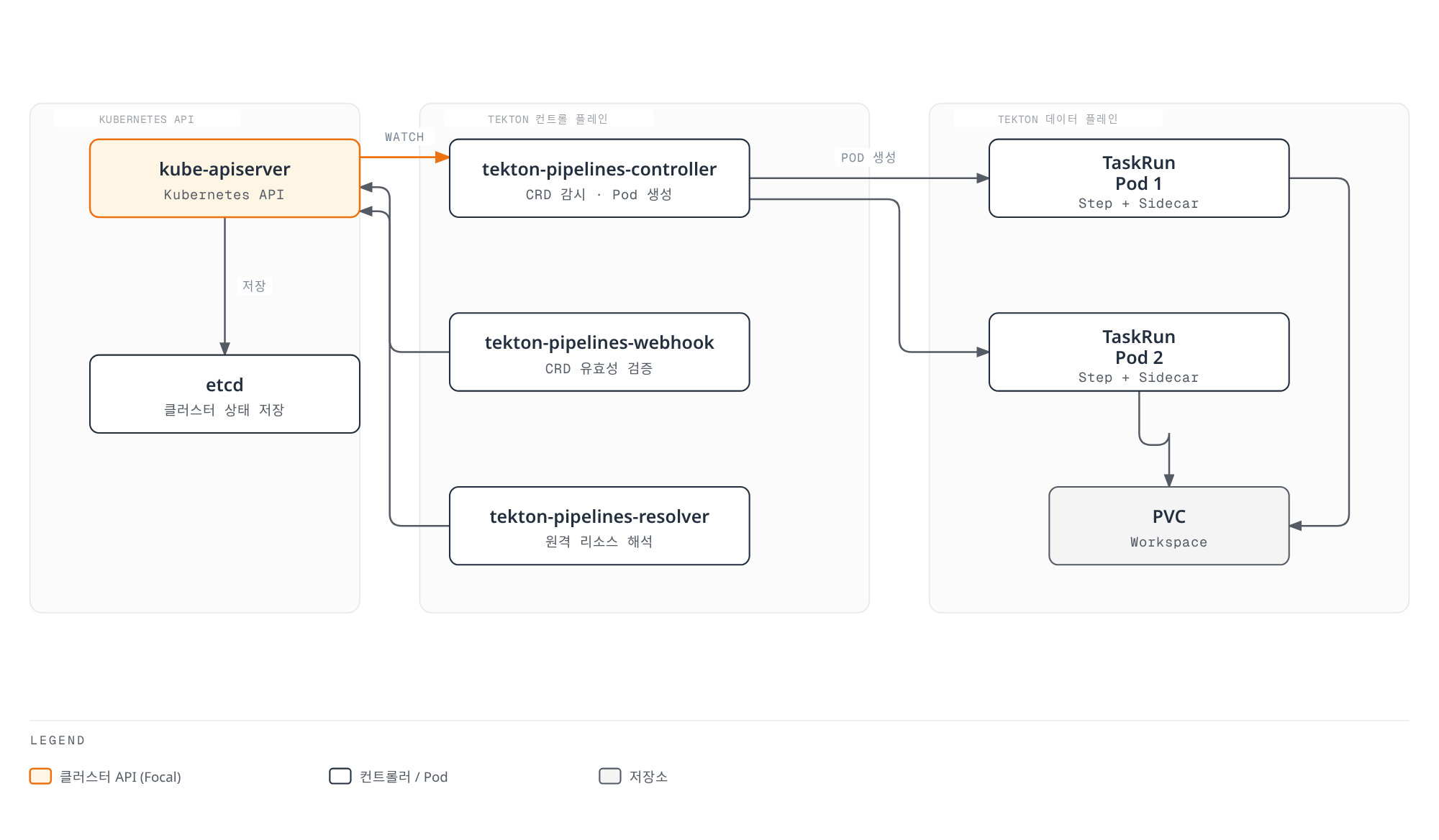
Task: Select the TaskRun Pod 2 node
Action: click(x=1139, y=352)
